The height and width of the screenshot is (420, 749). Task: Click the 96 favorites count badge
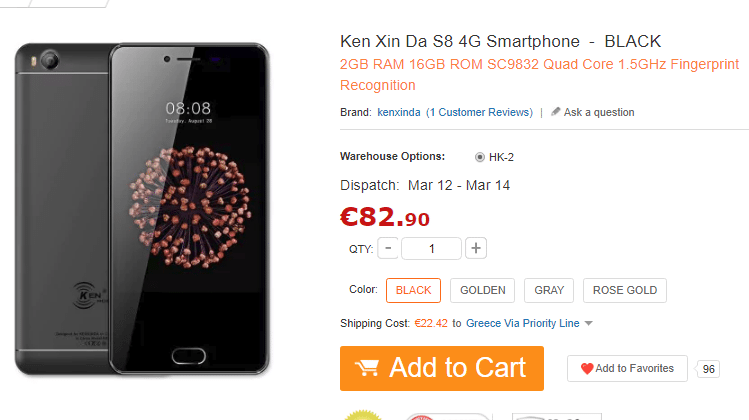tap(708, 369)
